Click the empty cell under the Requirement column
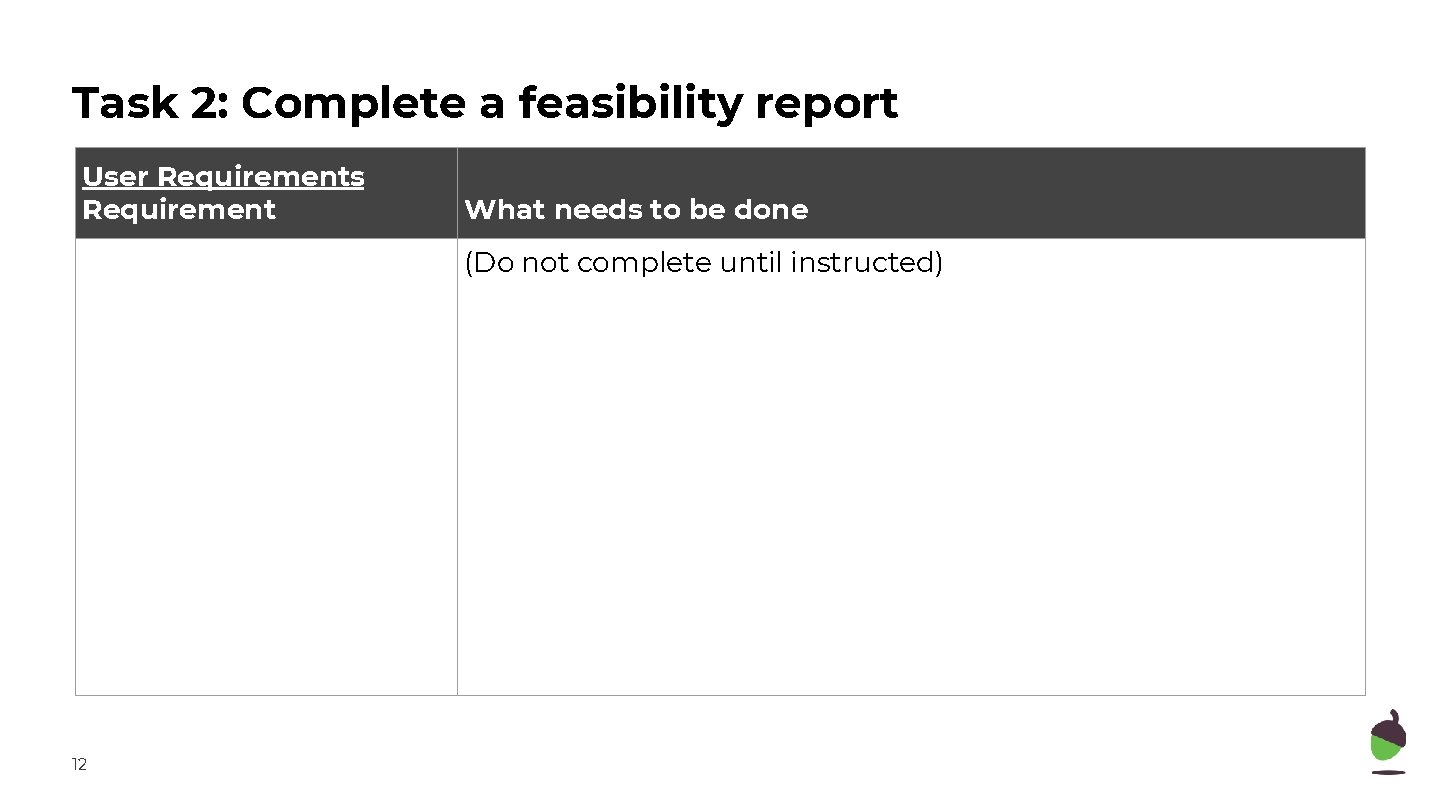 (x=266, y=466)
